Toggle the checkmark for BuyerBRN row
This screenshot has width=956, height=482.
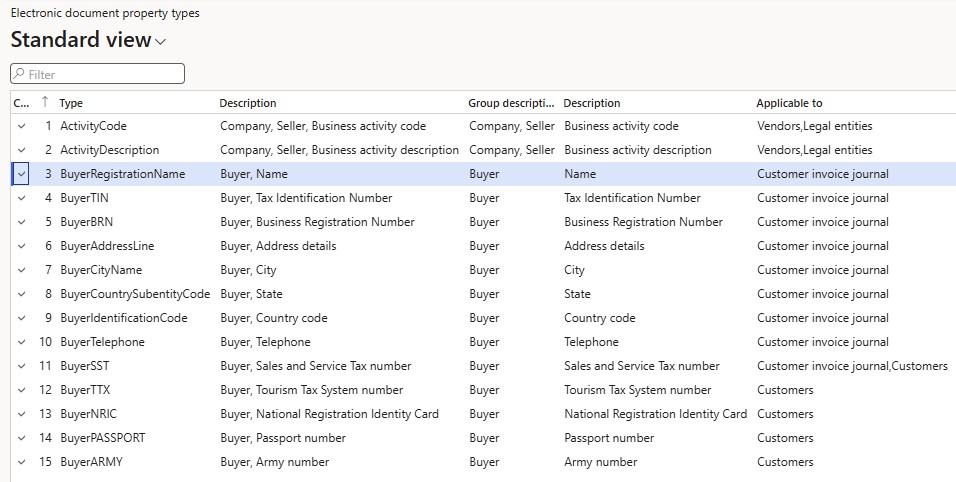click(22, 222)
